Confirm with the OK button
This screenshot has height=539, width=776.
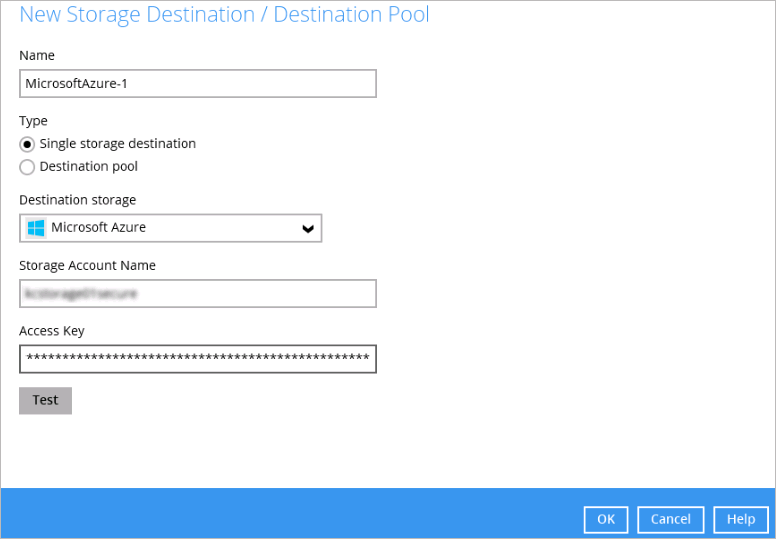coord(606,519)
